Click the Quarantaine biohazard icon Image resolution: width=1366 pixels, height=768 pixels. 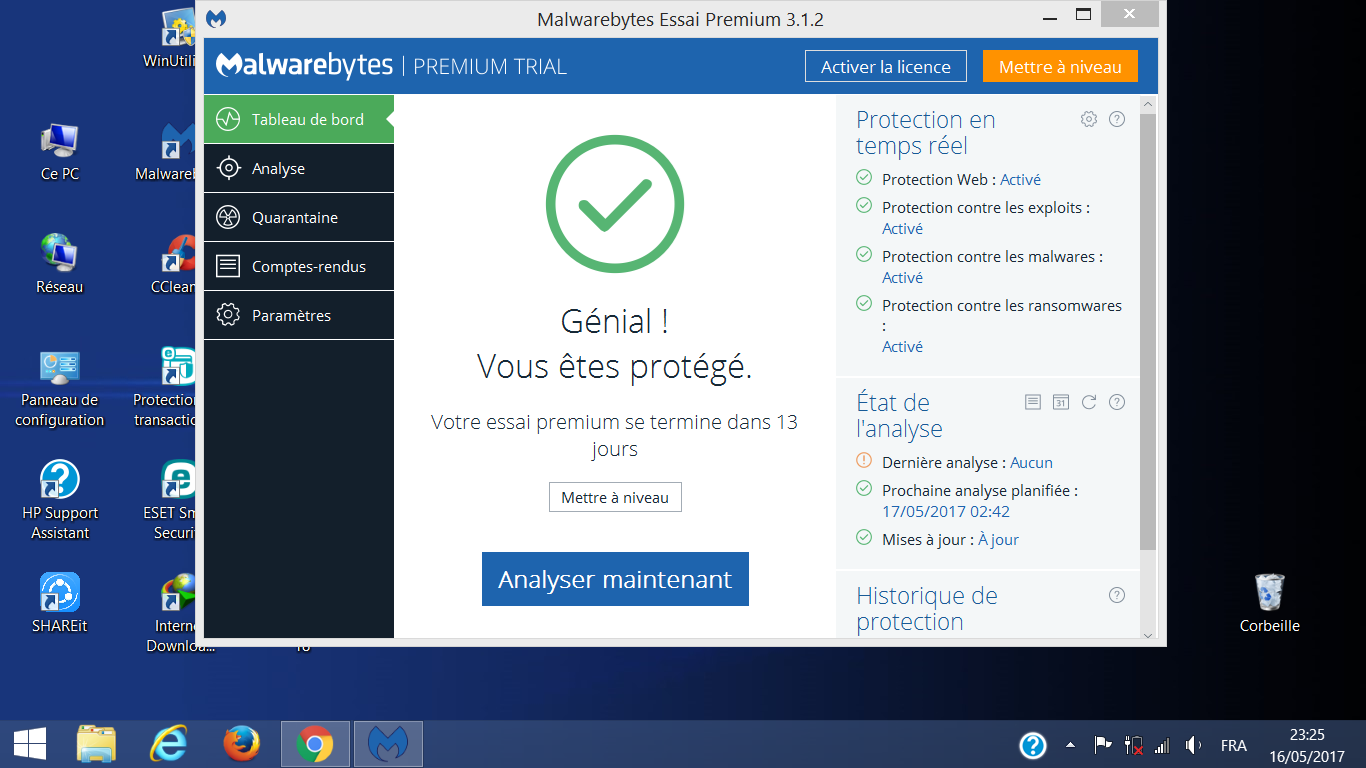[228, 217]
